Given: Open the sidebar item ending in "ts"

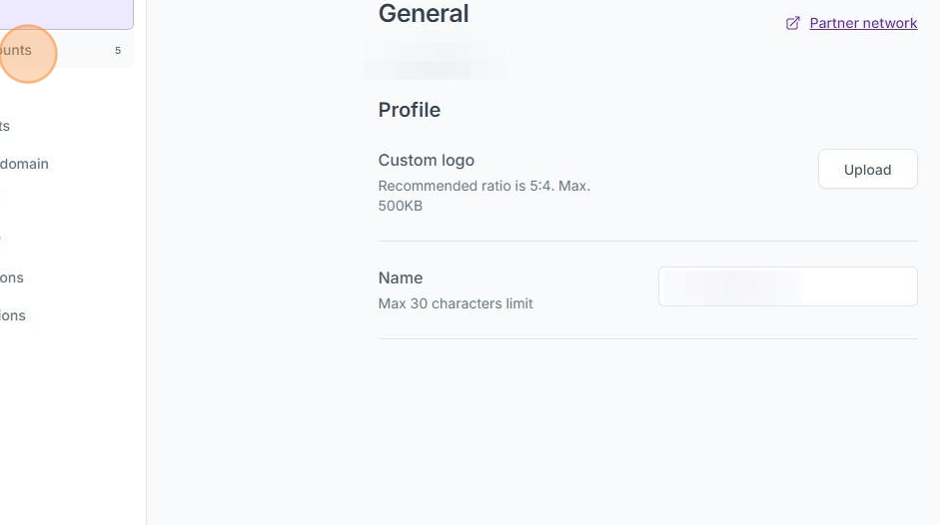Looking at the screenshot, I should click(5, 126).
